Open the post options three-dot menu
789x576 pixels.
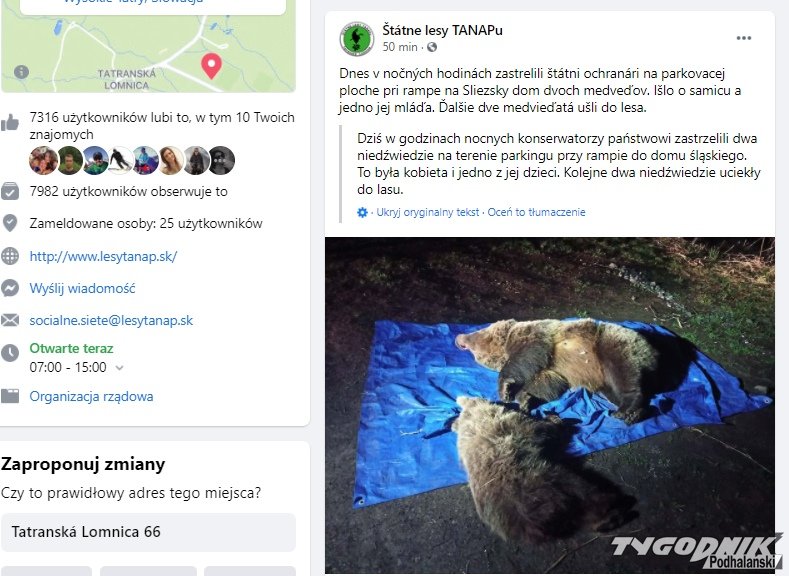point(743,38)
